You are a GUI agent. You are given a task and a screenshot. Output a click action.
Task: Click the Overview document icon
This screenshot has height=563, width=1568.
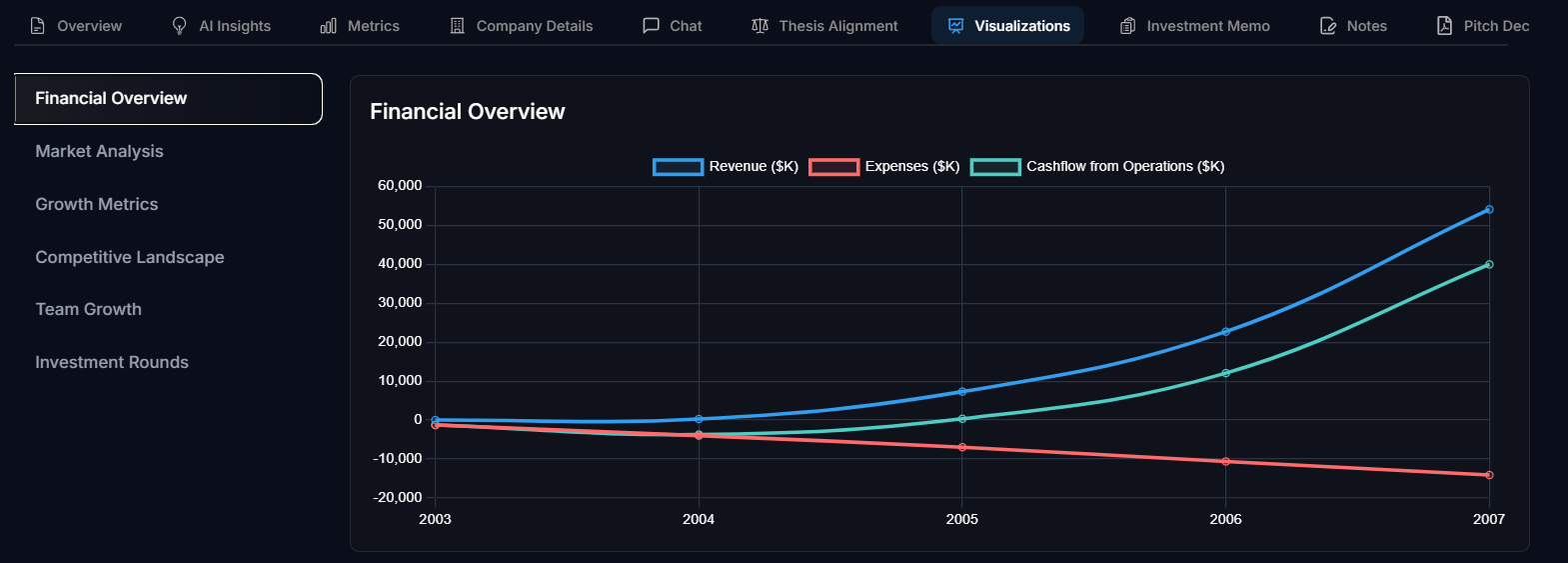tap(38, 26)
